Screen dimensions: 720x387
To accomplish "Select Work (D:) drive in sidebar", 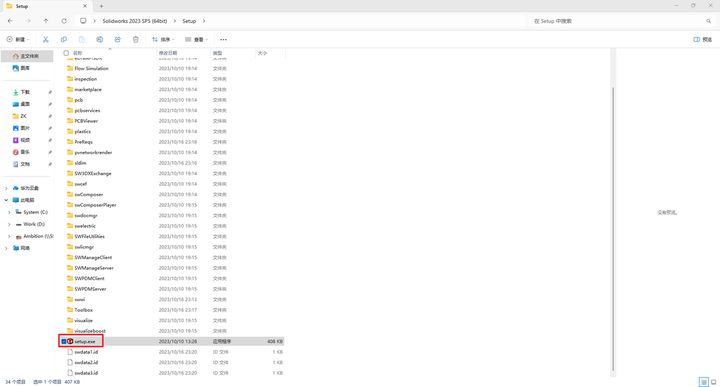I will tap(30, 224).
